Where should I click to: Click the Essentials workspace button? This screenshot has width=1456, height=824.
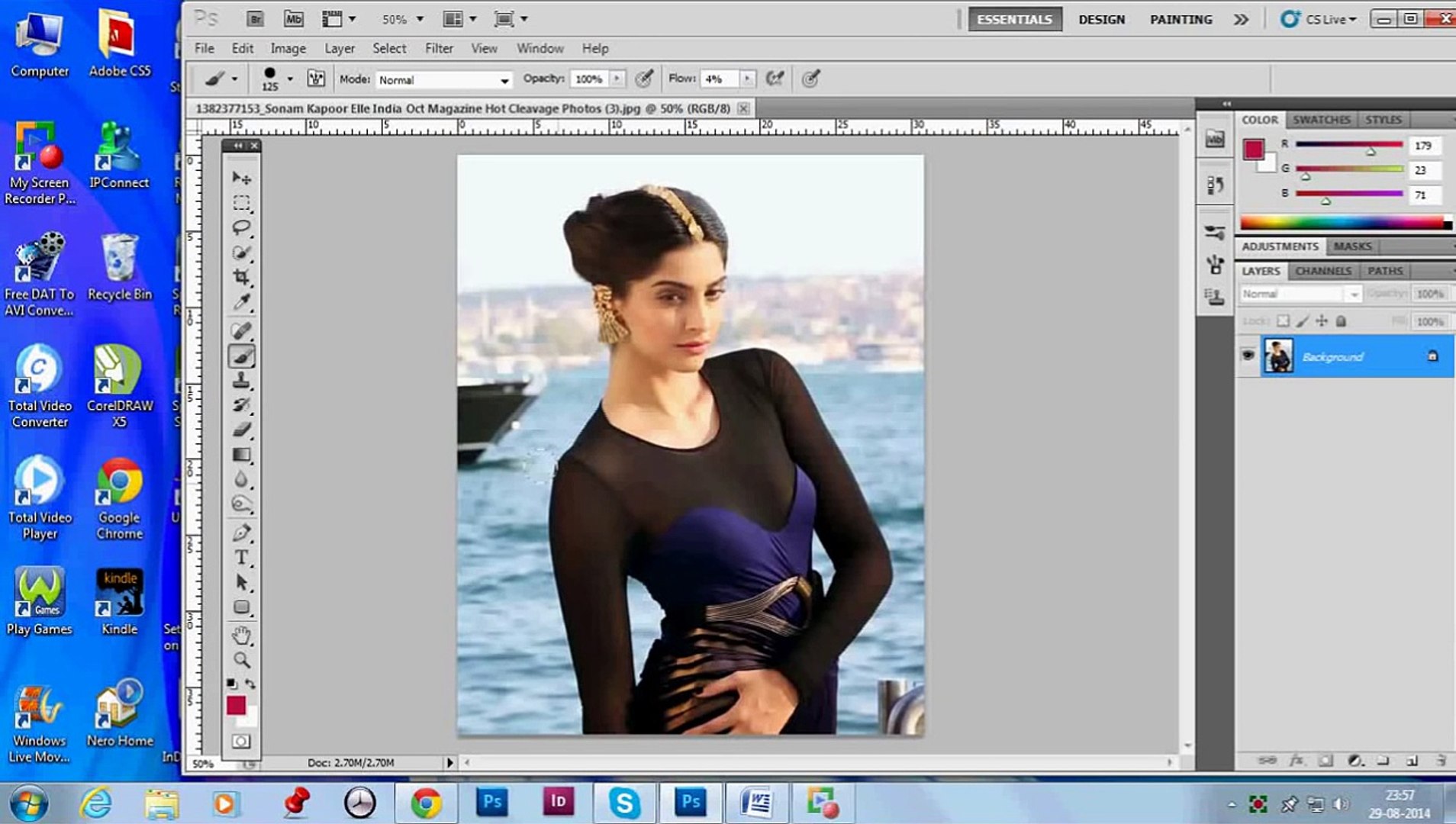pyautogui.click(x=1014, y=19)
